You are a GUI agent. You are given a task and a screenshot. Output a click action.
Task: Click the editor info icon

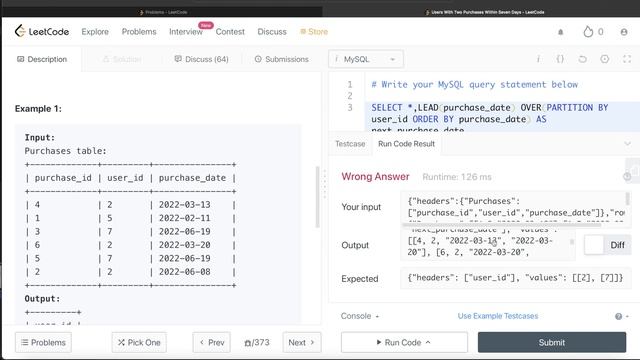point(538,59)
